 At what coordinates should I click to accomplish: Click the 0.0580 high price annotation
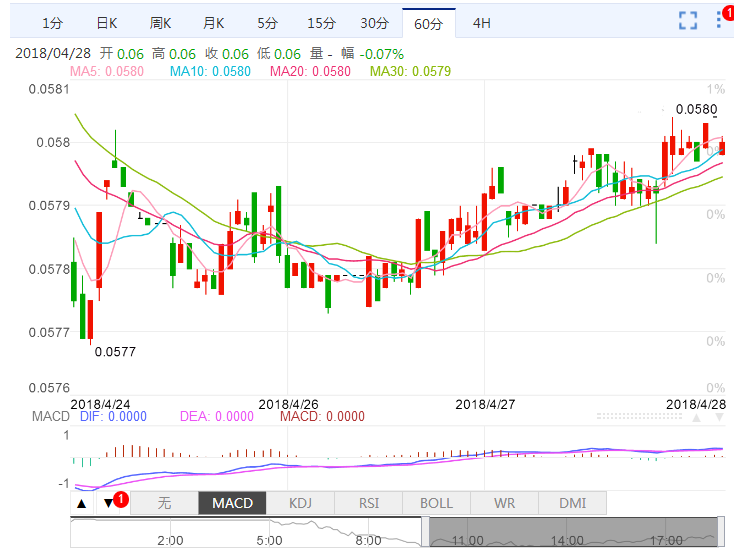[x=697, y=110]
